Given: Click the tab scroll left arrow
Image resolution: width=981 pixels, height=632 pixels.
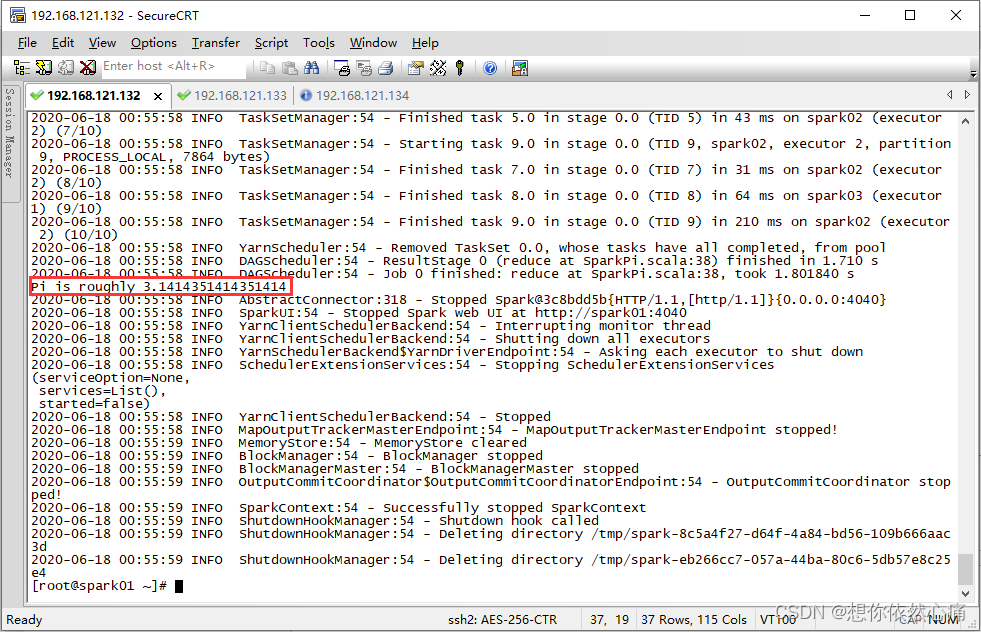Looking at the screenshot, I should coord(950,94).
